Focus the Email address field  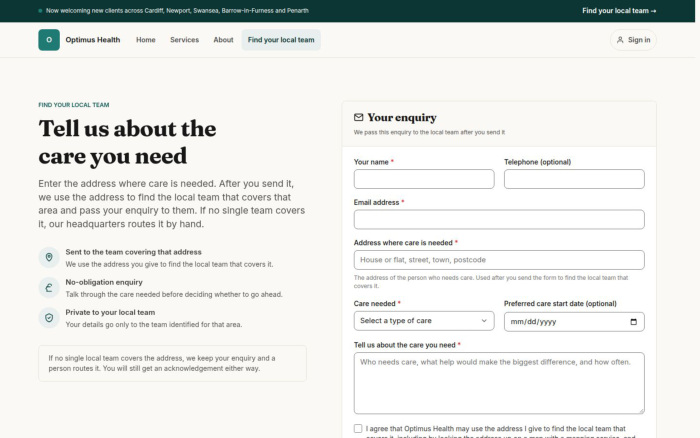499,220
